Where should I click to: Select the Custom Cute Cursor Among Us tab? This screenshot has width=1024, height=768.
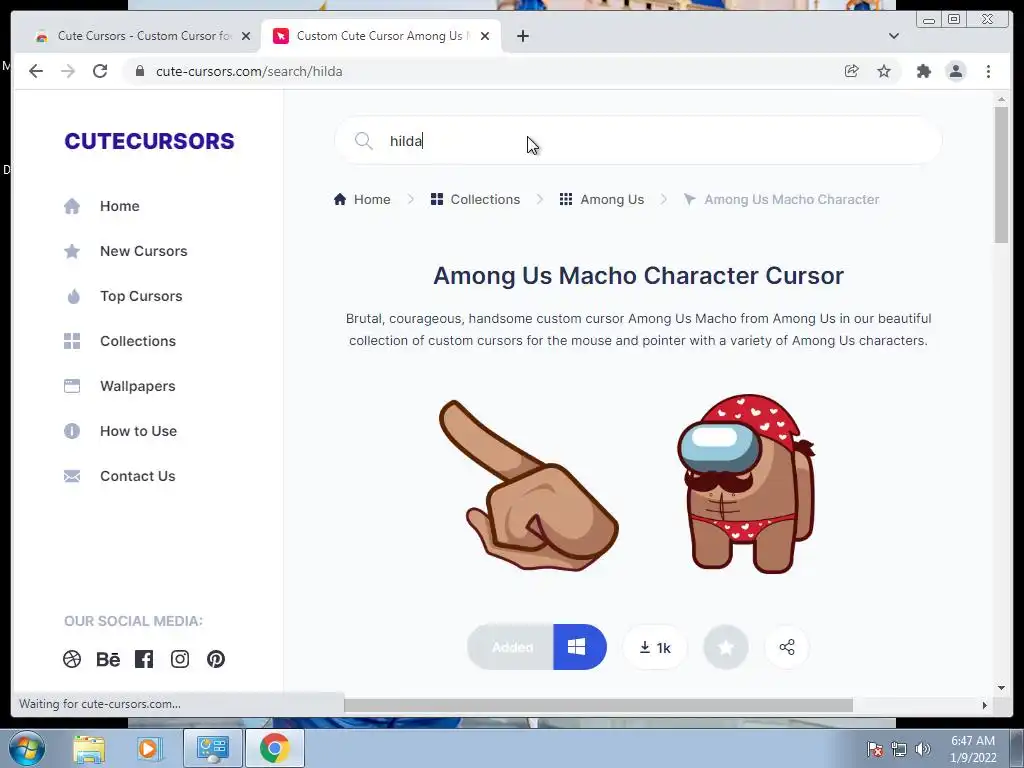pyautogui.click(x=381, y=36)
